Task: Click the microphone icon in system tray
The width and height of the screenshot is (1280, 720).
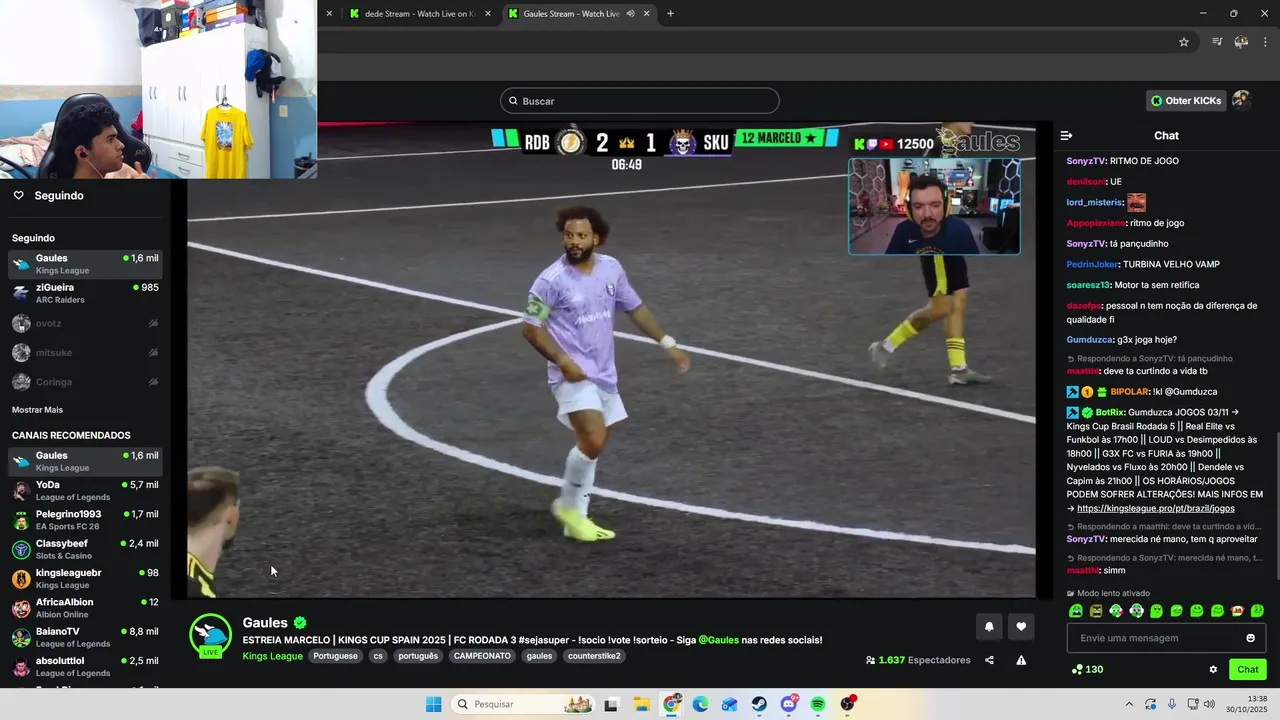Action: point(1172,704)
